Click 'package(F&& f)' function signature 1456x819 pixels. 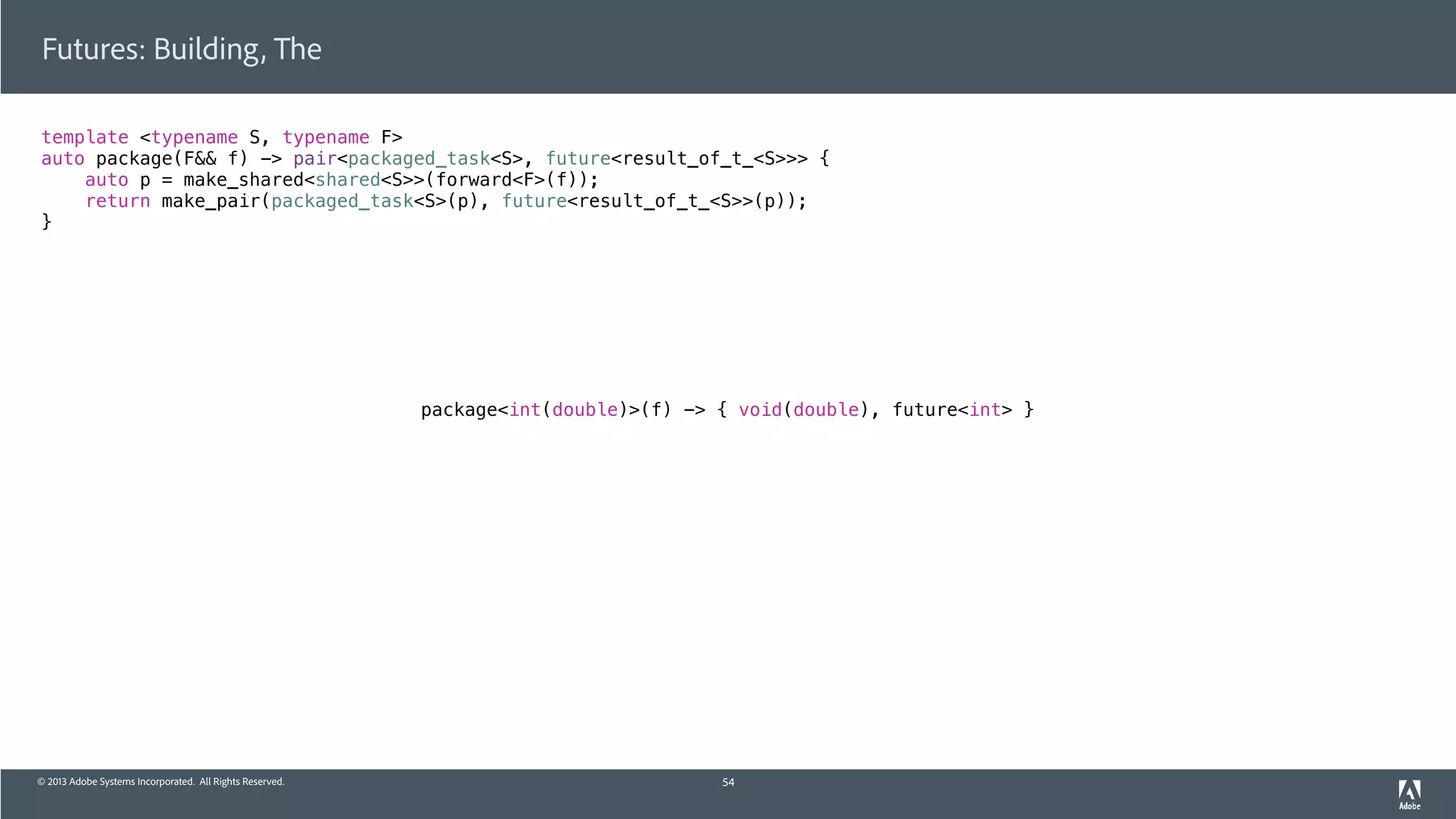[x=172, y=159]
